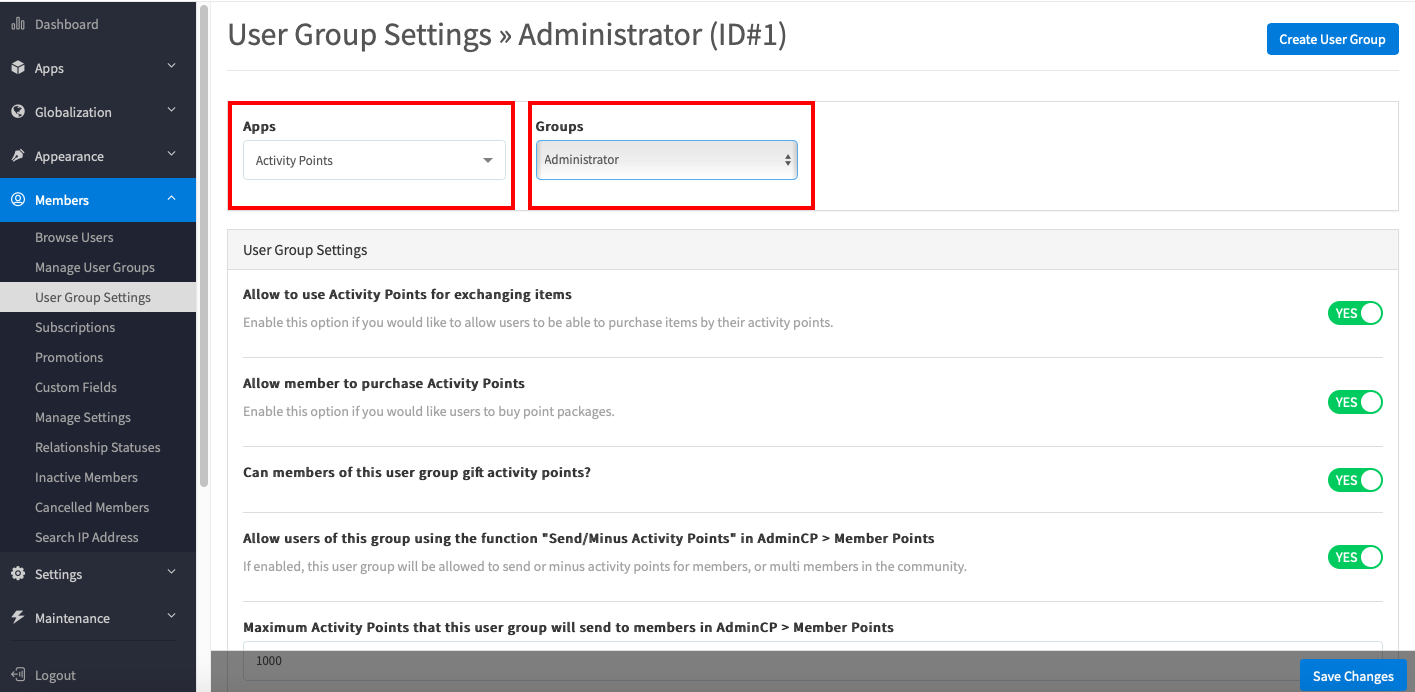The width and height of the screenshot is (1415, 692).
Task: Open Relationship Statuses menu item
Action: [98, 447]
